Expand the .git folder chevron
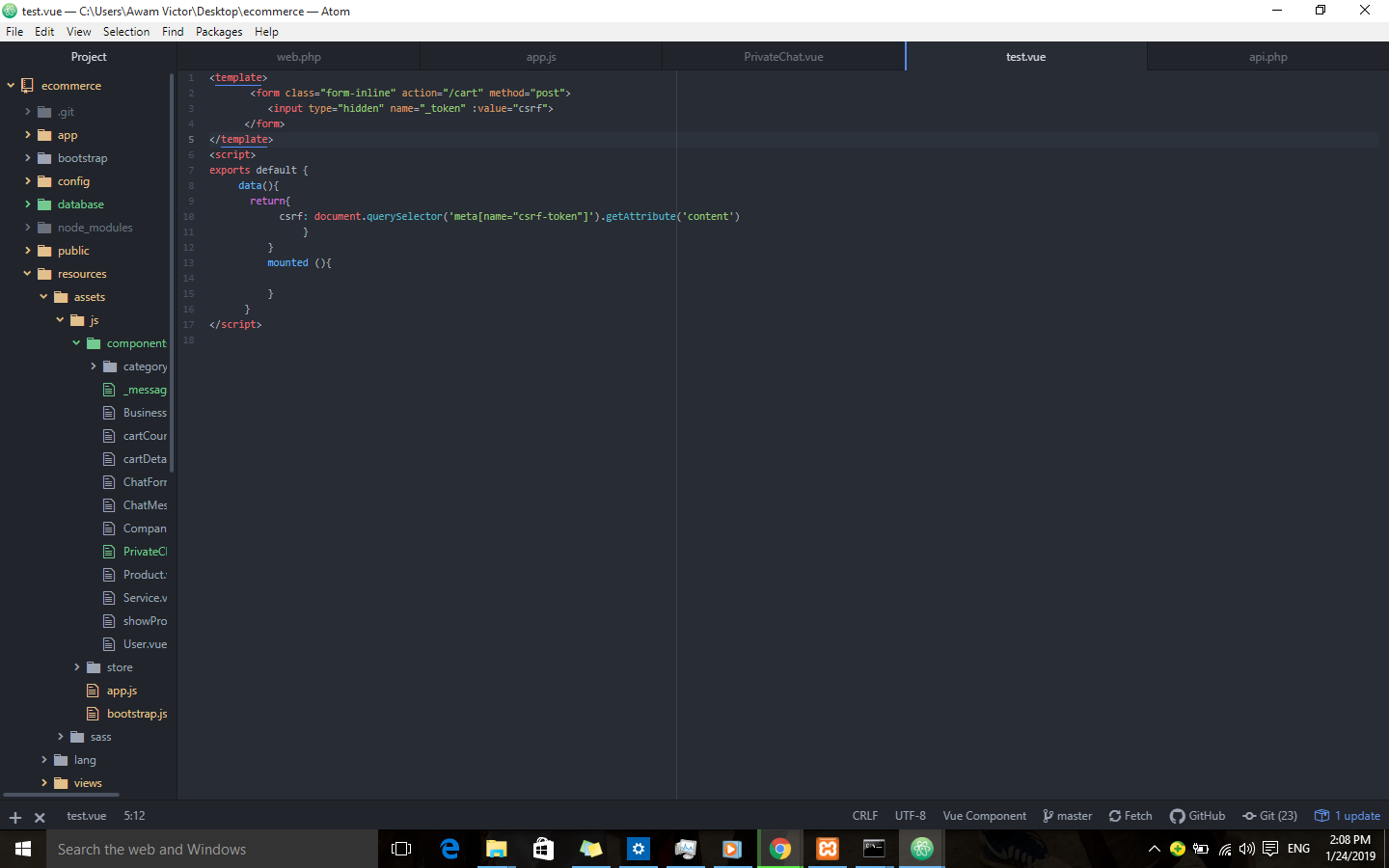 27,112
